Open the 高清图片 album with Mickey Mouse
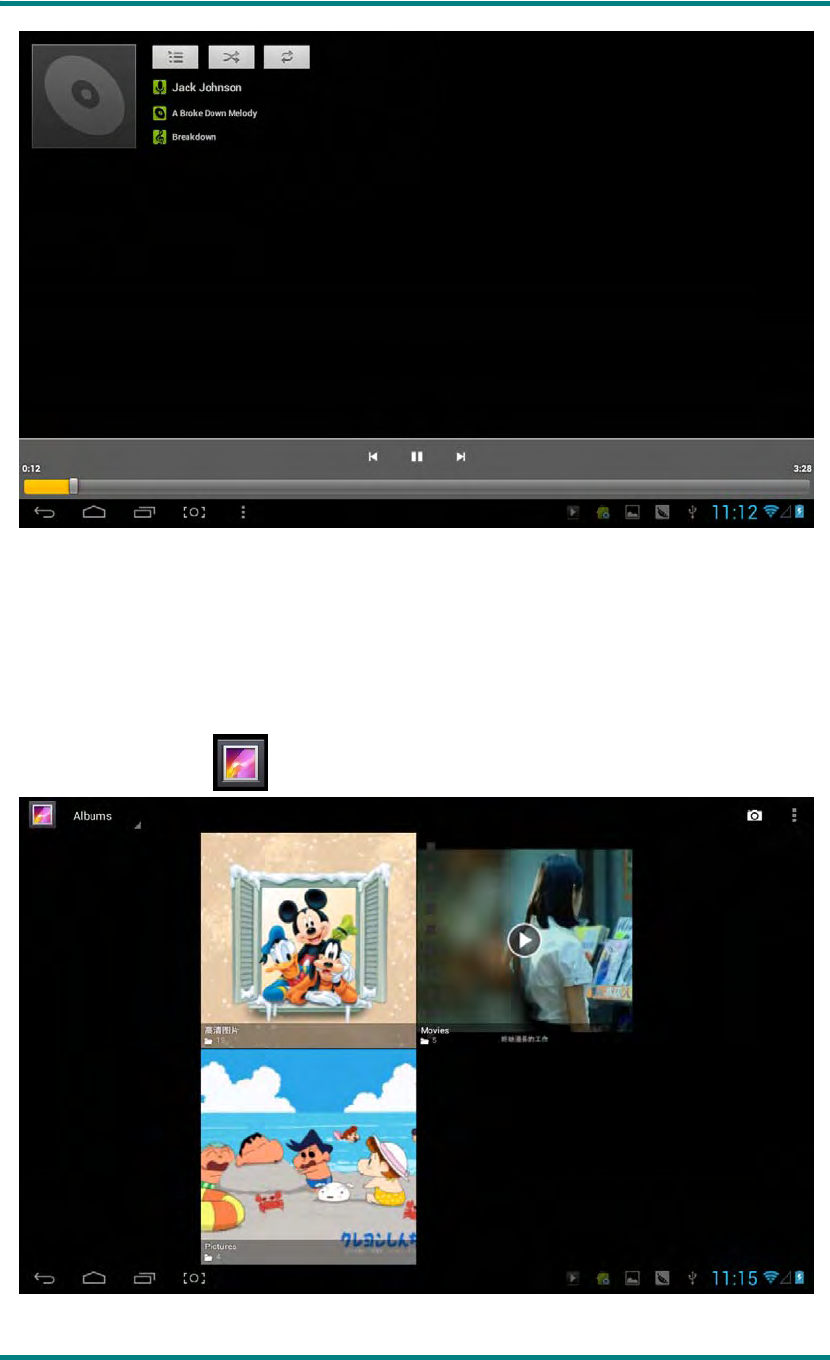830x1360 pixels. click(308, 940)
